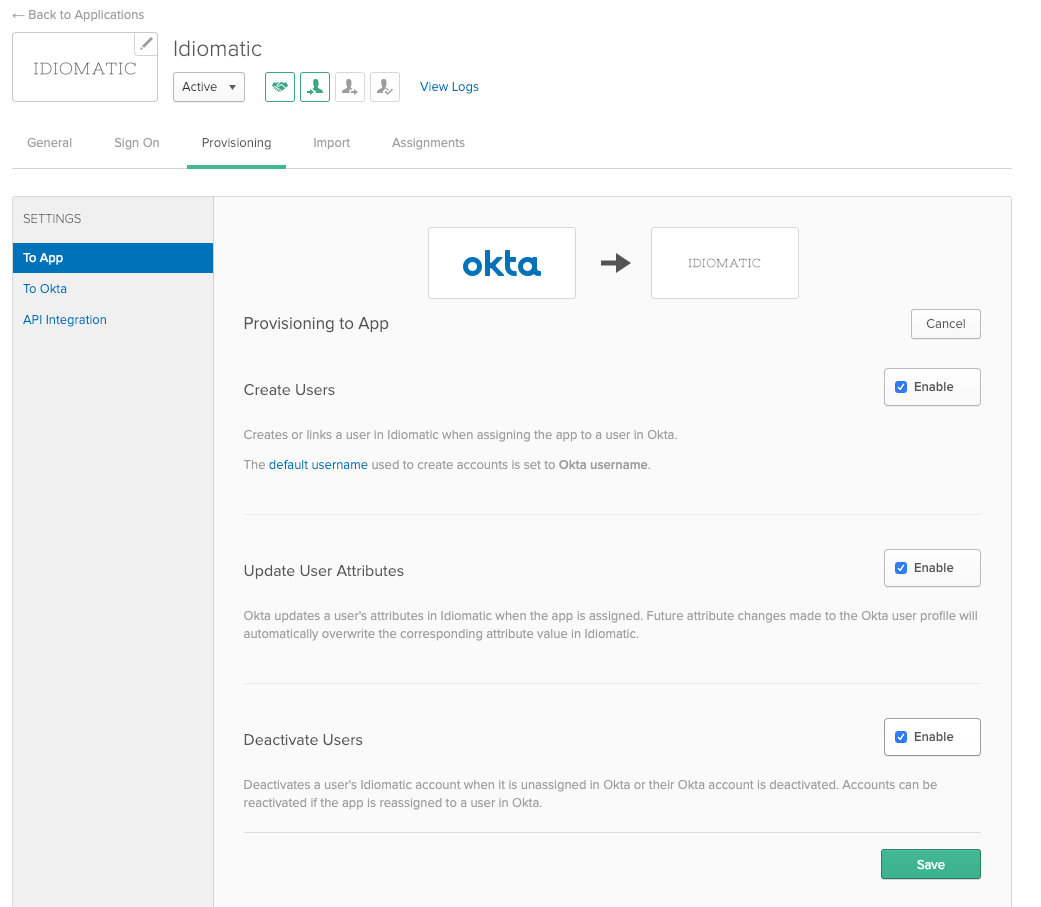
Task: Open the Active status dropdown
Action: pos(208,87)
